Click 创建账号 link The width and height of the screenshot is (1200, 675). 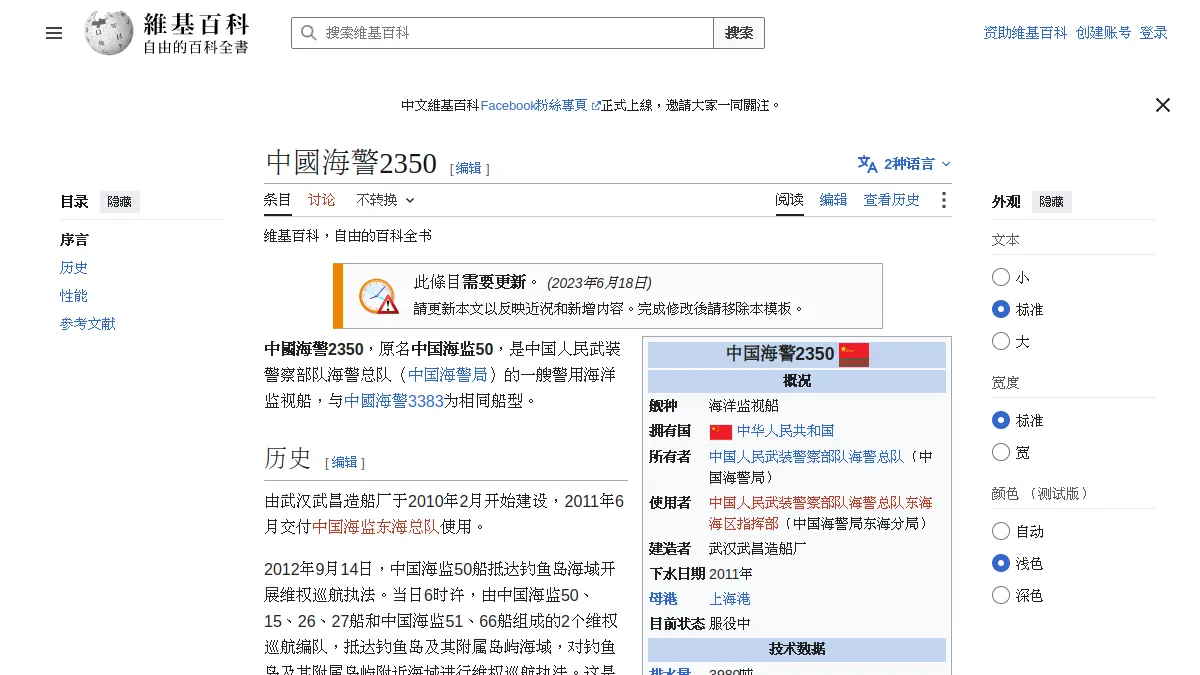coord(1104,33)
